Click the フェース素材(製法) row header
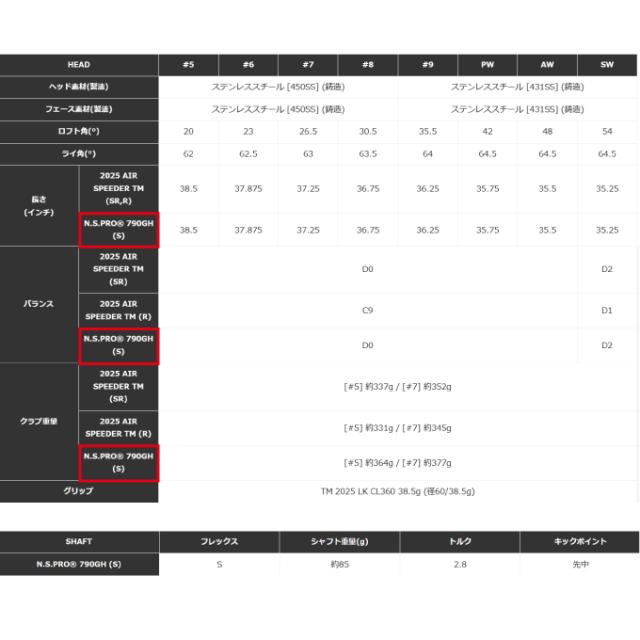The height and width of the screenshot is (640, 640). pyautogui.click(x=79, y=109)
